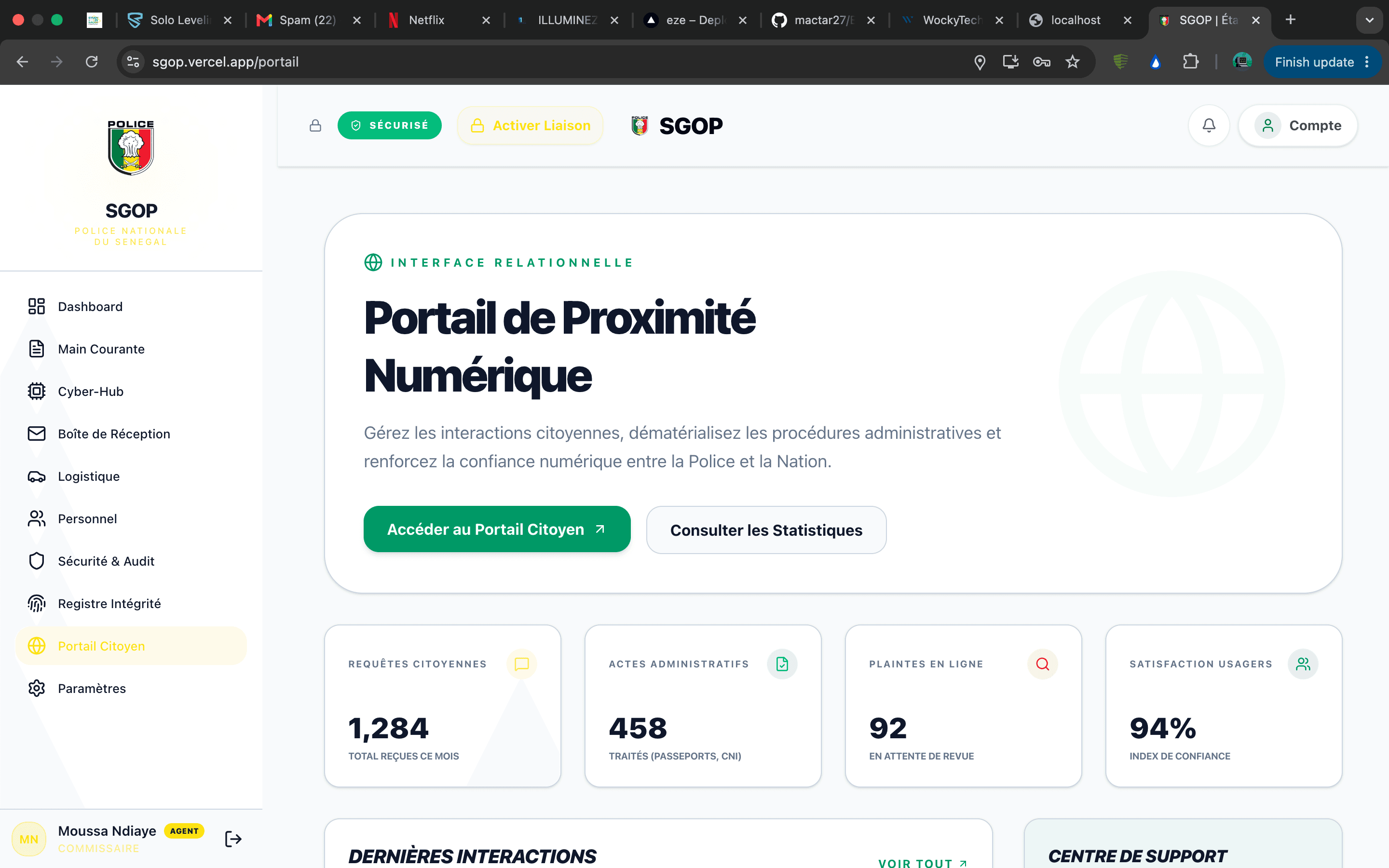This screenshot has height=868, width=1389.
Task: Click the site information icon in address bar
Action: click(133, 62)
